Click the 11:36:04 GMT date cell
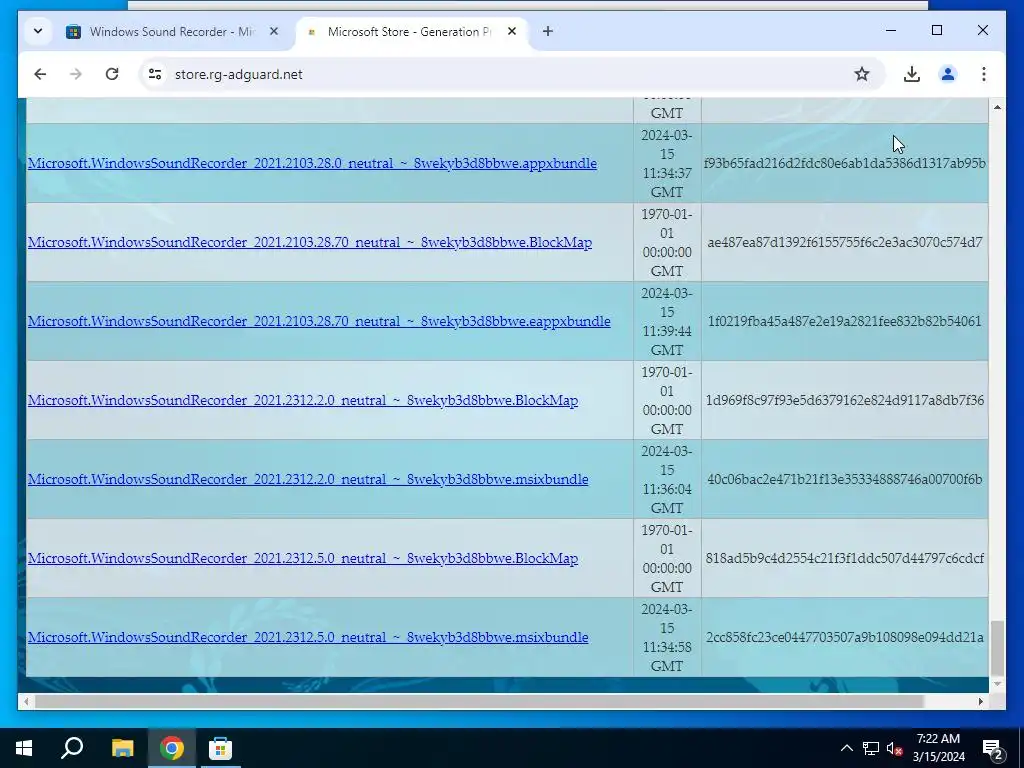Viewport: 1024px width, 768px height. coord(667,479)
